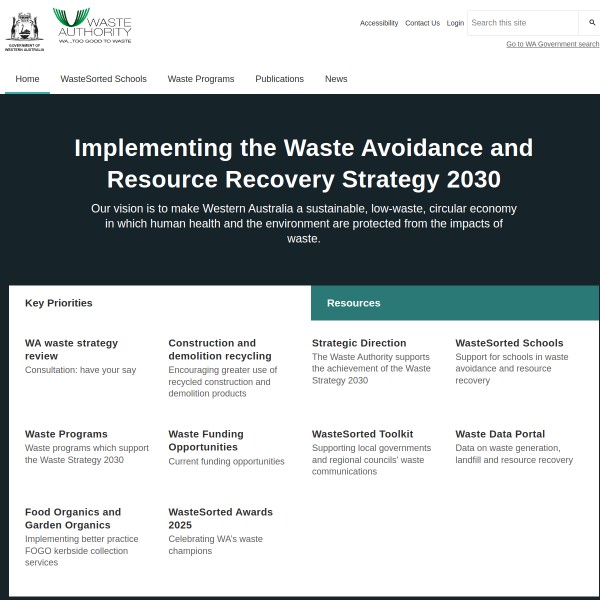Image resolution: width=600 pixels, height=600 pixels.
Task: View Waste Funding Opportunities
Action: coord(205,440)
